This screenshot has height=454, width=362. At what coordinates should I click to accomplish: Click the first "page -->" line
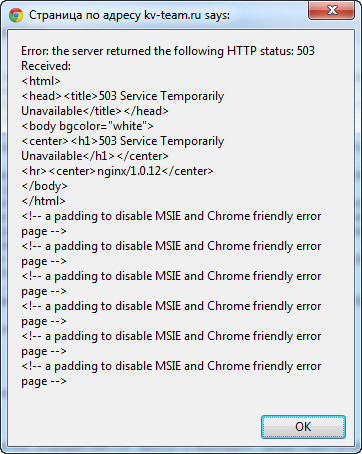[x=44, y=231]
